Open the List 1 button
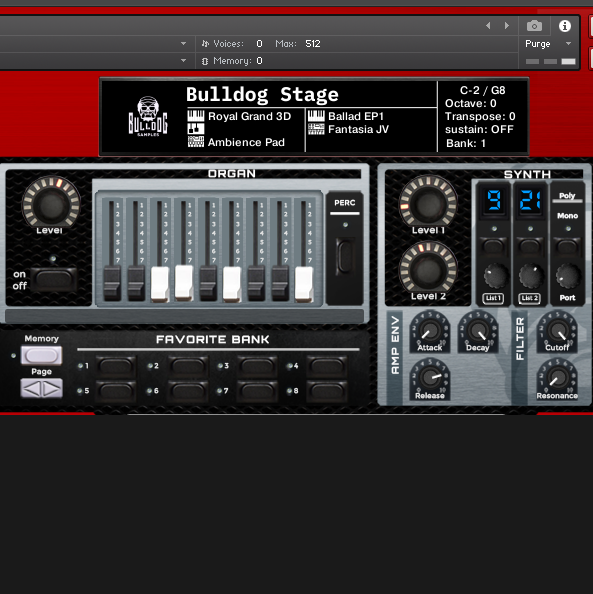 493,298
